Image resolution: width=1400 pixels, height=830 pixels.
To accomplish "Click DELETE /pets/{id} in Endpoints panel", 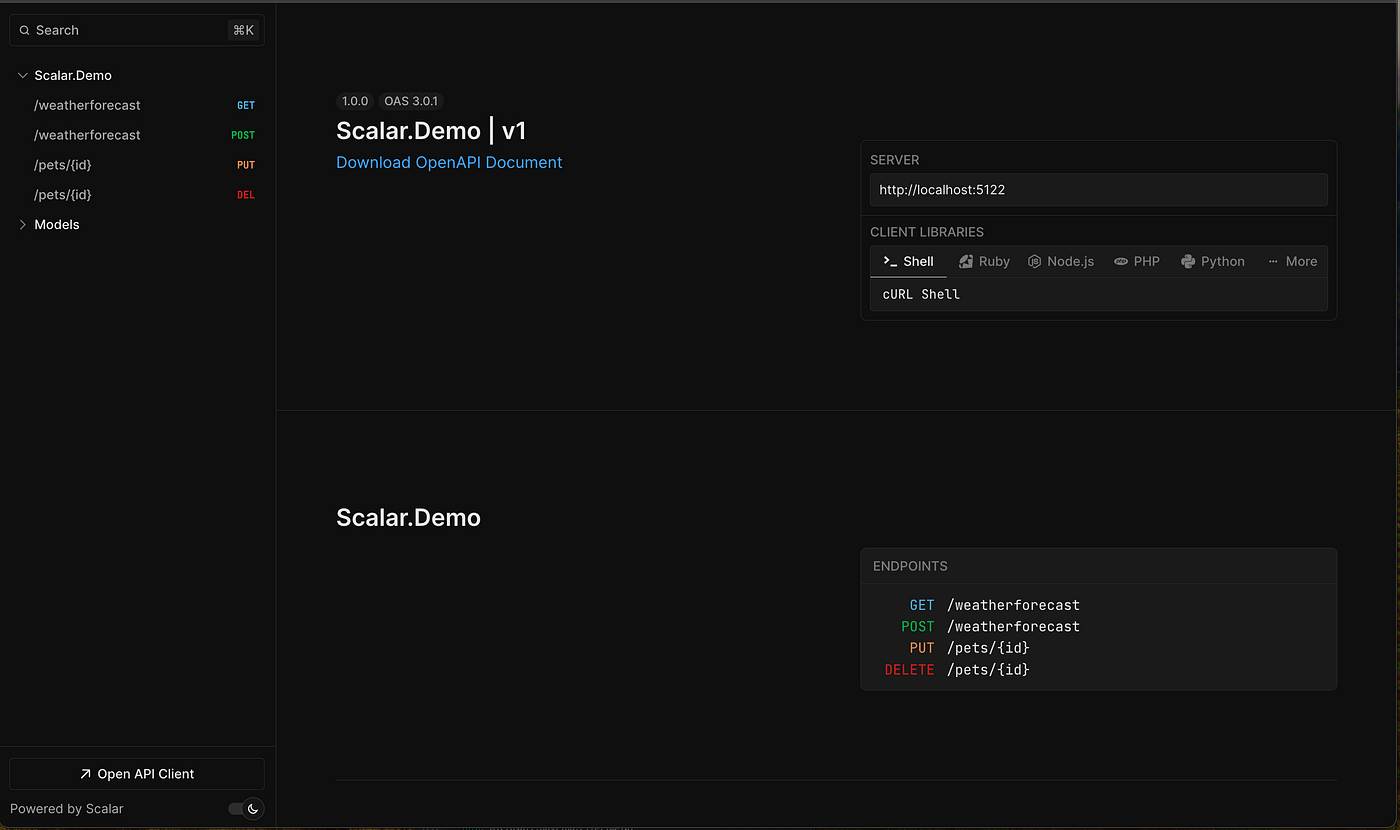I will [x=957, y=669].
